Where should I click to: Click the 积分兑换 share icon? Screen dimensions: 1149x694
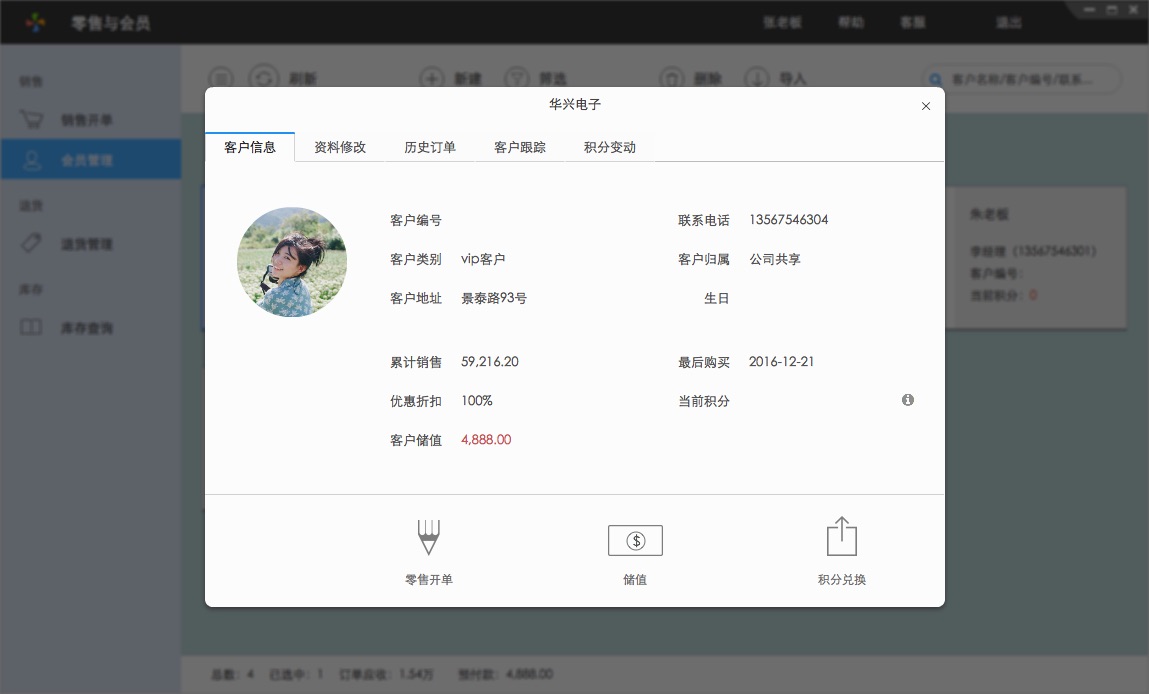click(x=842, y=537)
